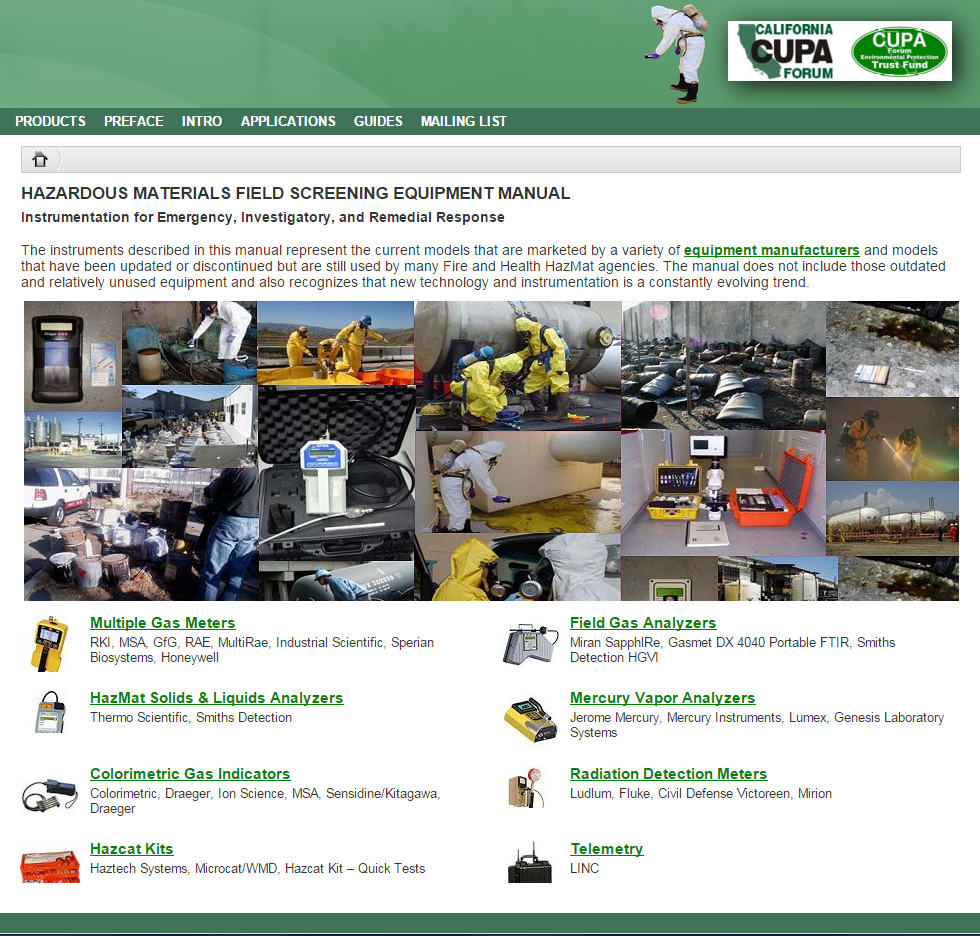This screenshot has width=980, height=936.
Task: Click the CUPA Trust Fund oval logo
Action: (899, 51)
